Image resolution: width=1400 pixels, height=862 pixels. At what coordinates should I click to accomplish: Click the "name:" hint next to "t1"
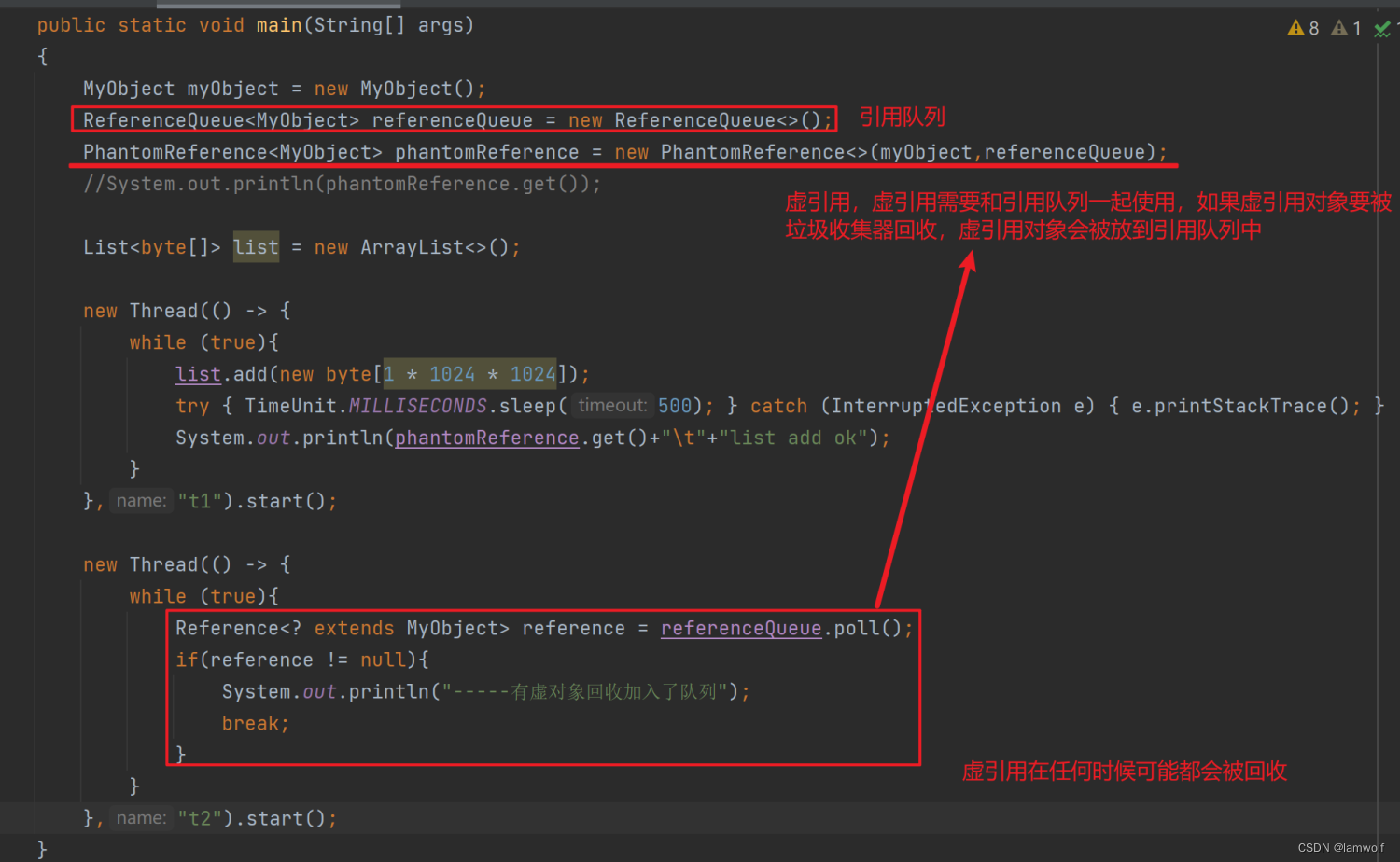142,500
